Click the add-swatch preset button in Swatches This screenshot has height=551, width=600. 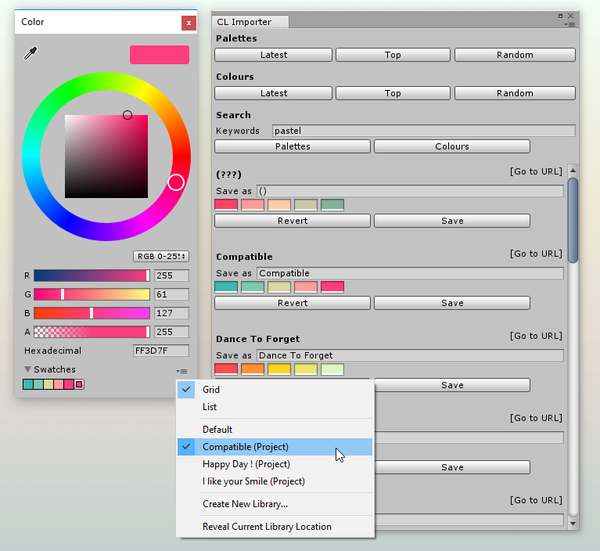80,385
